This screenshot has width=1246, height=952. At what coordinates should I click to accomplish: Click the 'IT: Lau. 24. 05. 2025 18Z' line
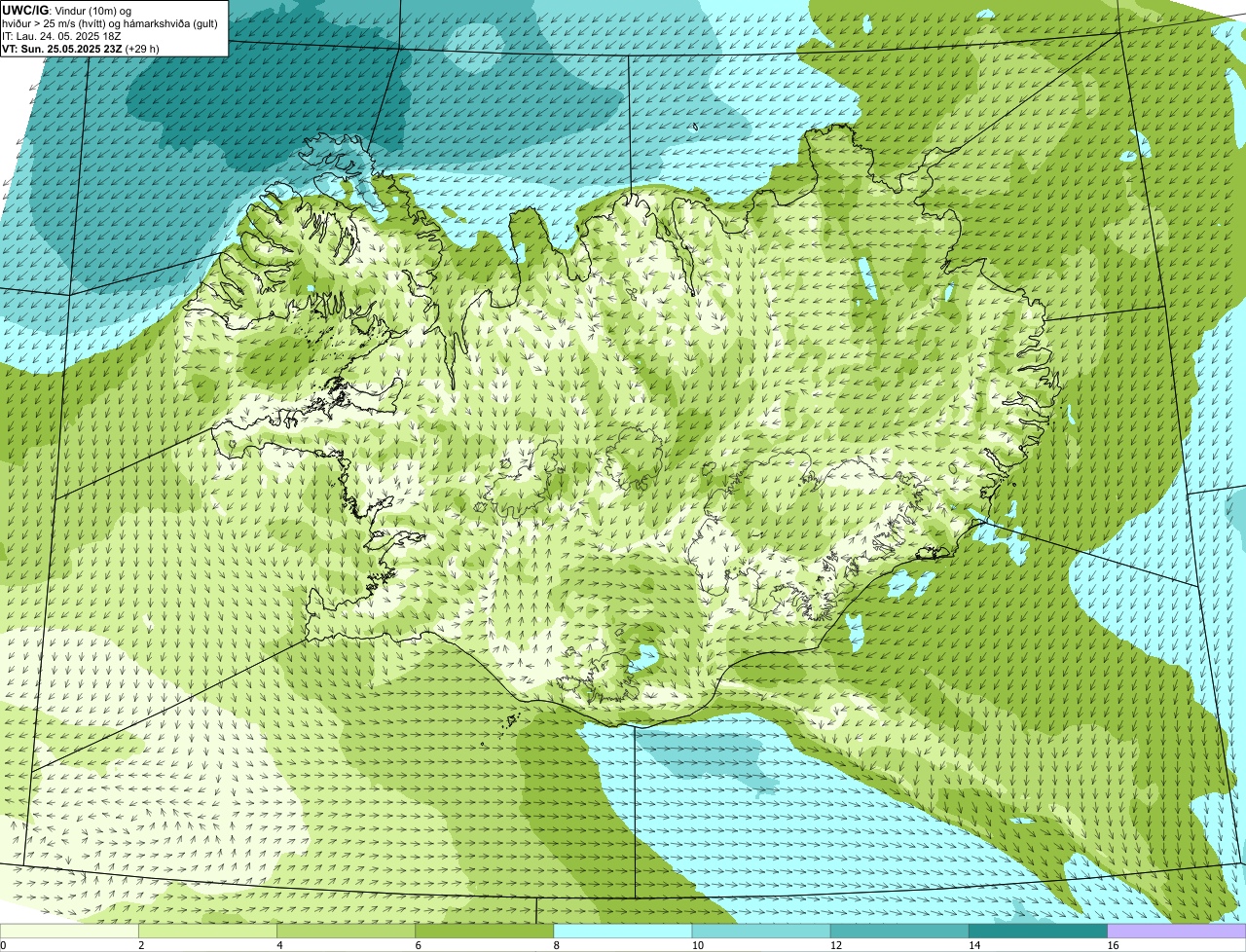pos(62,36)
